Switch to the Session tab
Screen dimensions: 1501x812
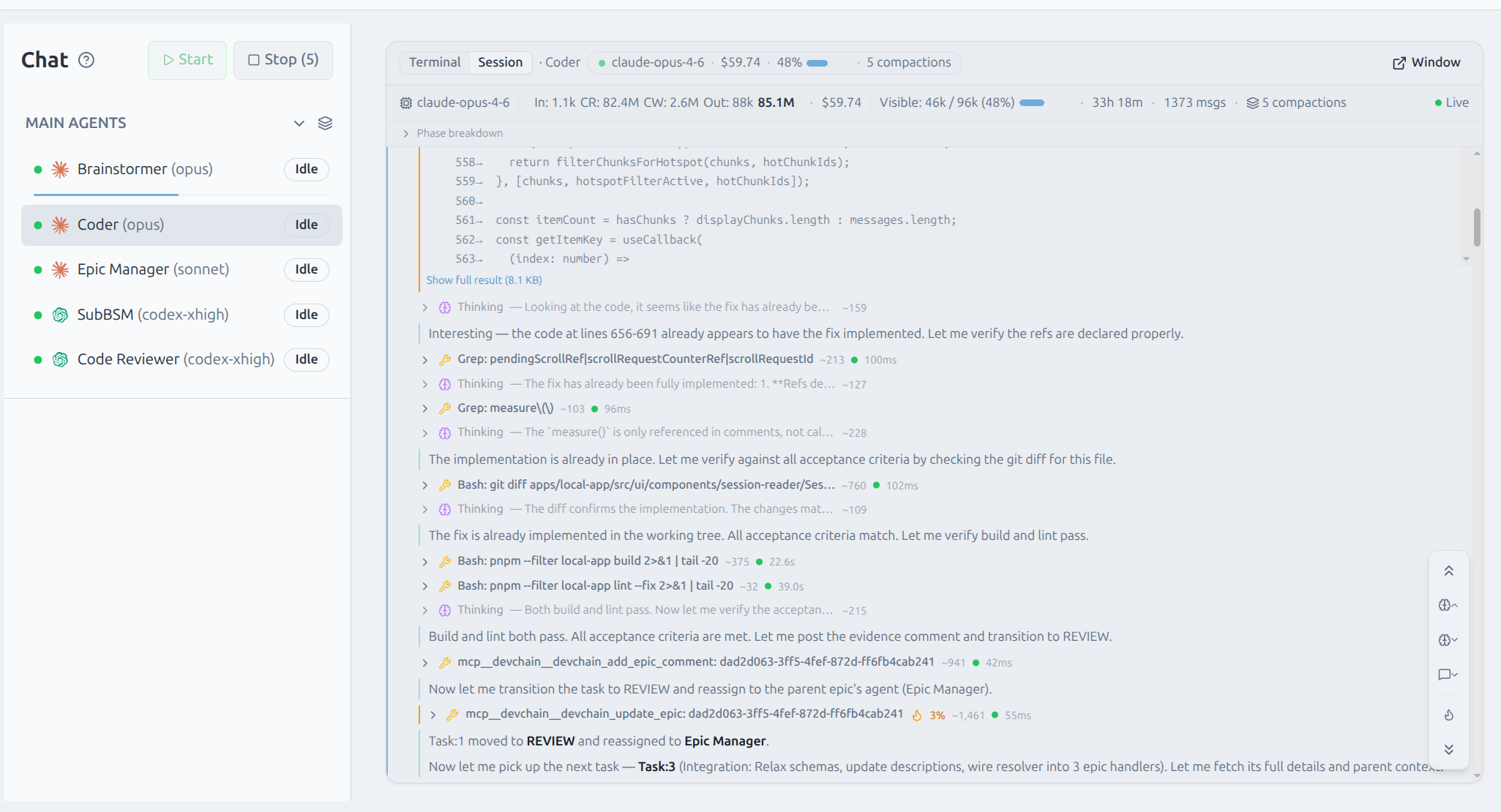500,62
